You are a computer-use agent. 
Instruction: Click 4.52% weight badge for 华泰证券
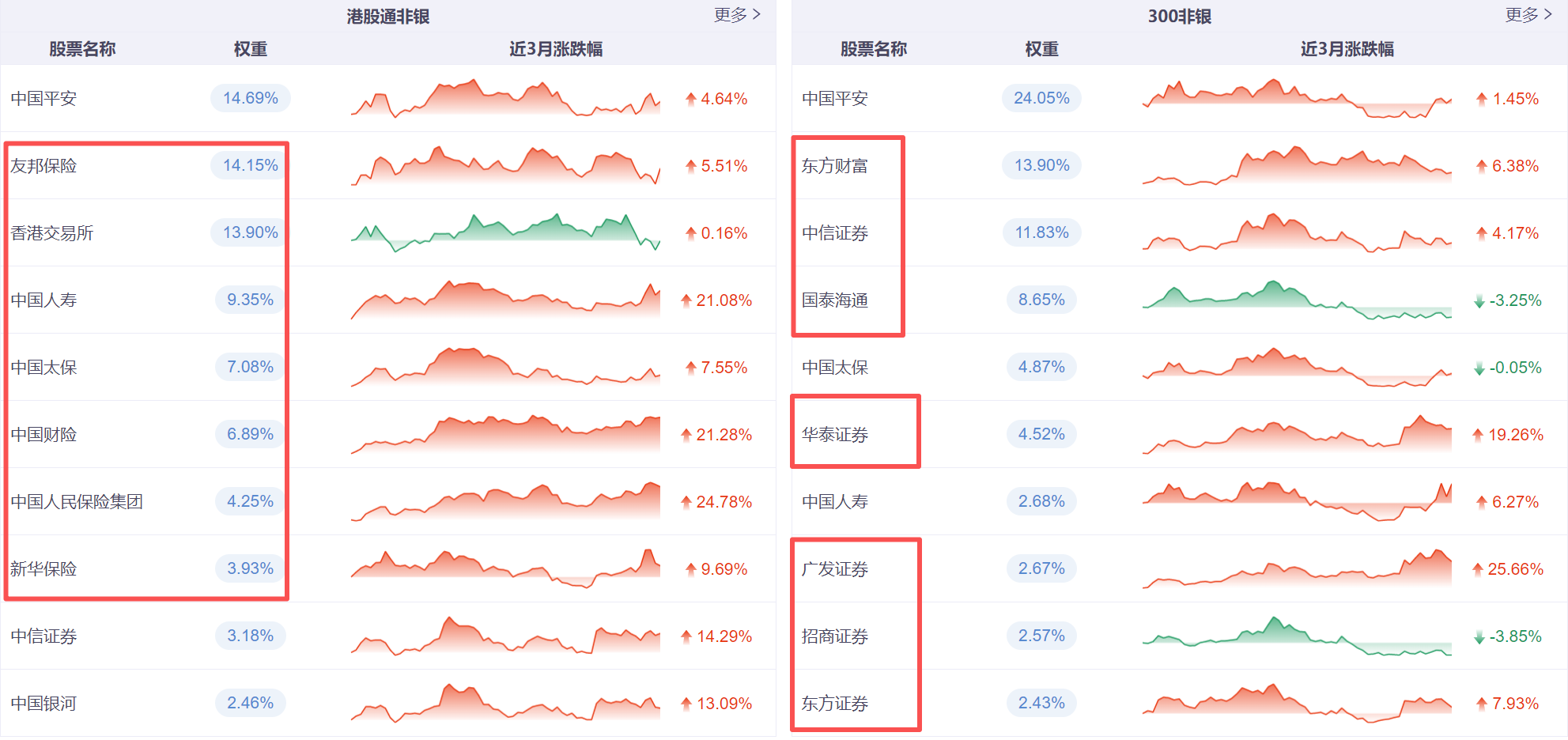pos(1042,434)
